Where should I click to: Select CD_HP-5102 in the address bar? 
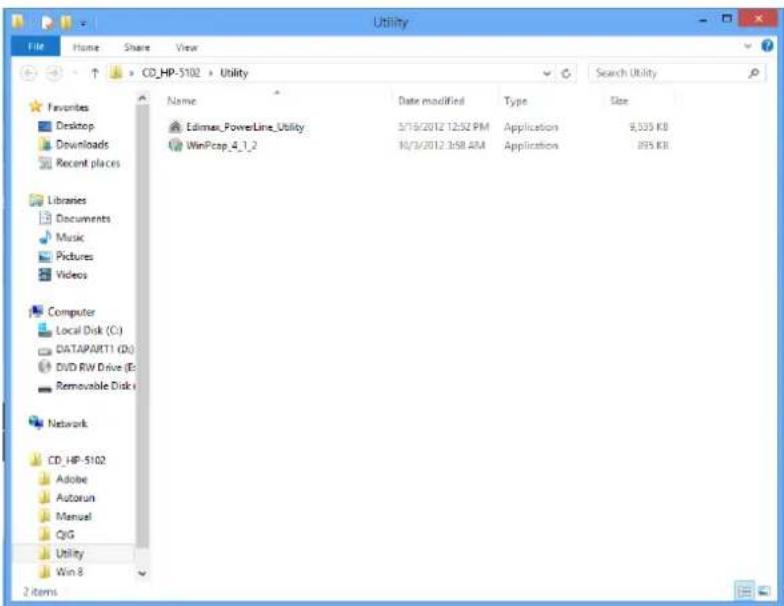point(171,73)
